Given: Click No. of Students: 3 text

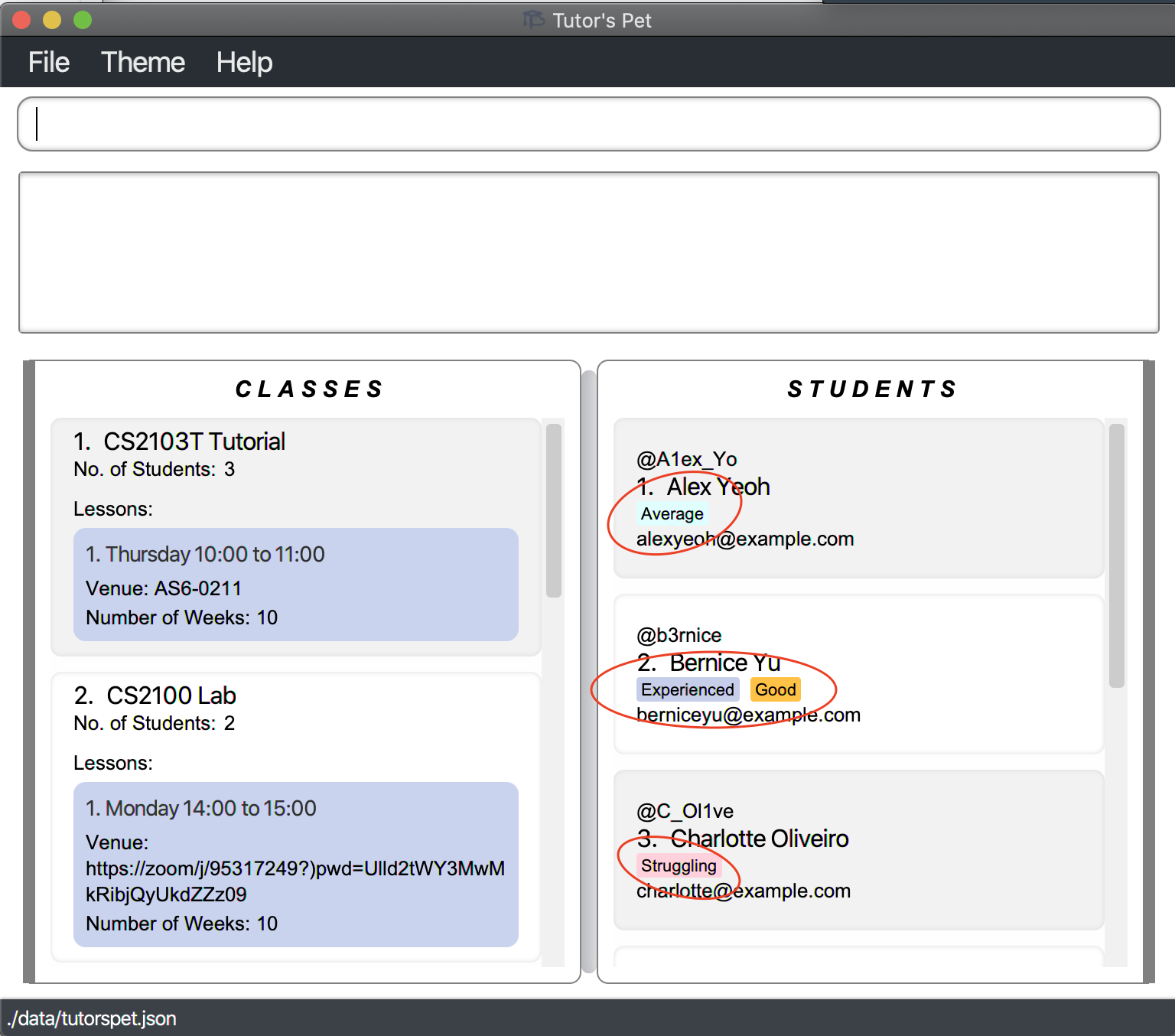Looking at the screenshot, I should tap(154, 469).
